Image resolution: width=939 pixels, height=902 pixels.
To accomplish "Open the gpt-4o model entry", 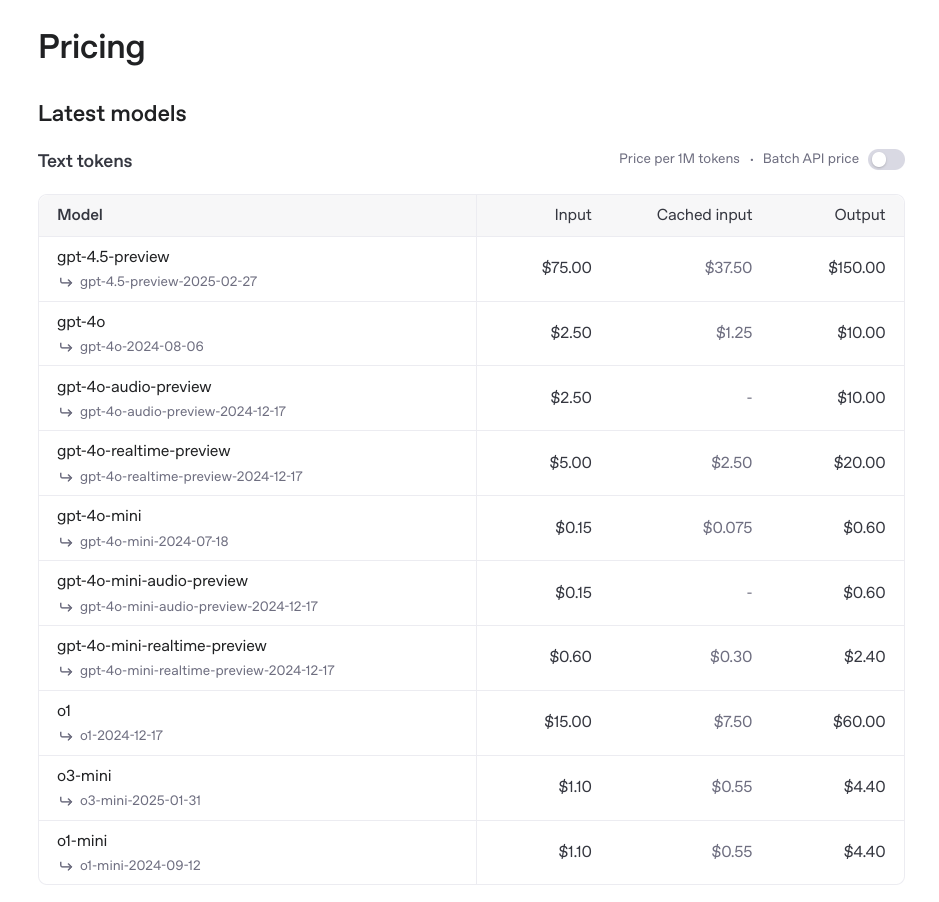I will pos(81,322).
